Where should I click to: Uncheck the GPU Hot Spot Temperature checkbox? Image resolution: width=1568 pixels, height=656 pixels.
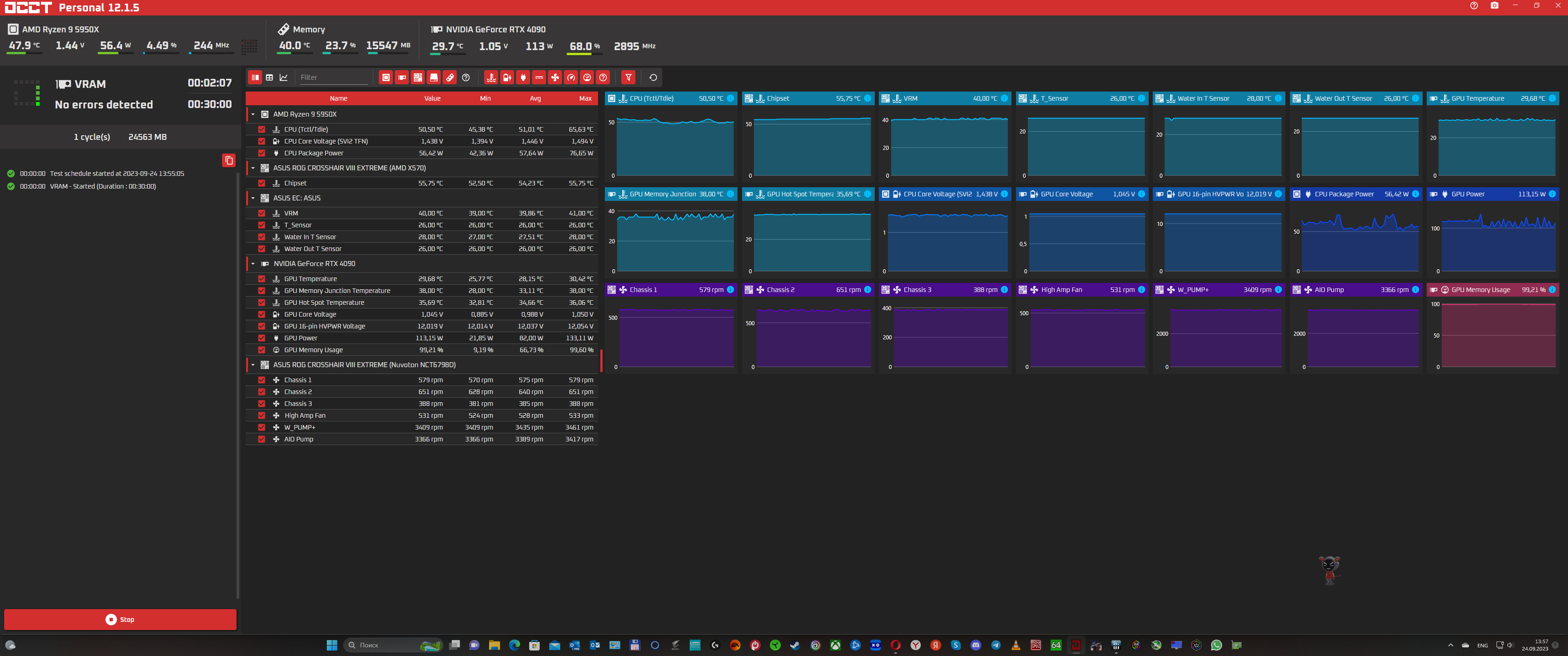(262, 302)
